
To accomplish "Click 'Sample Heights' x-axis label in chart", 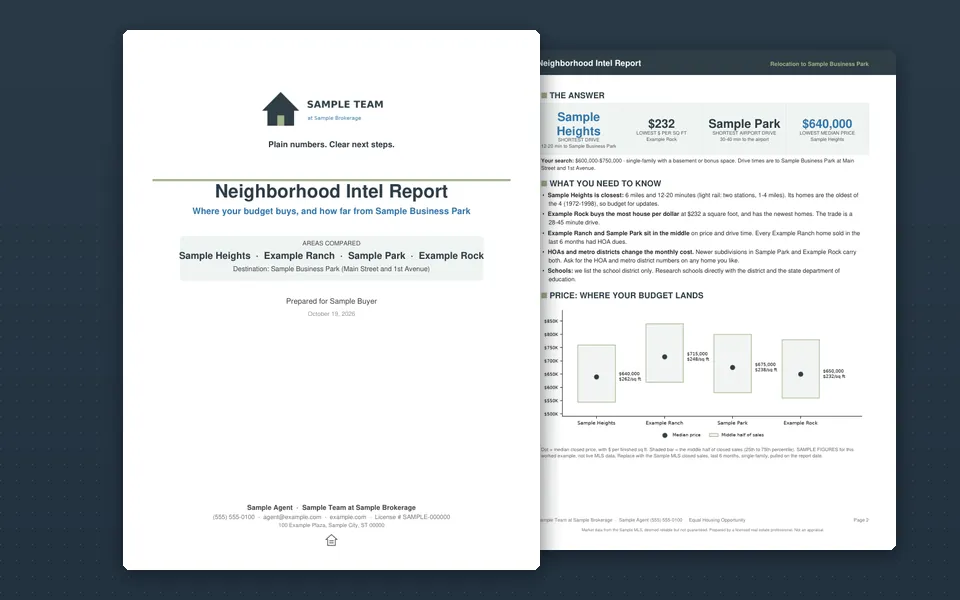I will [596, 423].
